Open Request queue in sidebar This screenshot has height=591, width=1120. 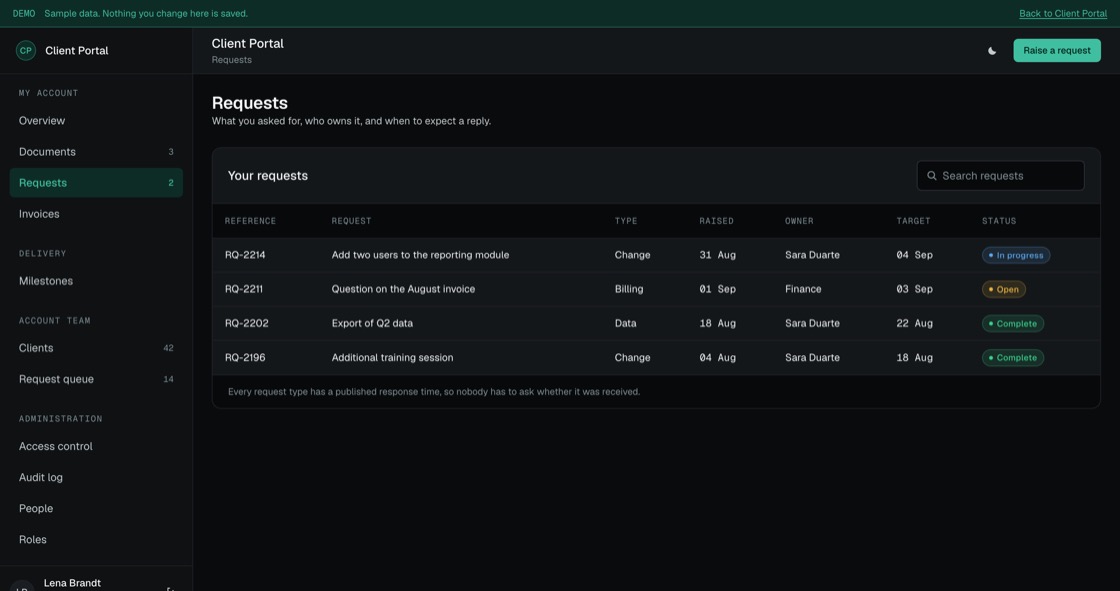coord(96,379)
